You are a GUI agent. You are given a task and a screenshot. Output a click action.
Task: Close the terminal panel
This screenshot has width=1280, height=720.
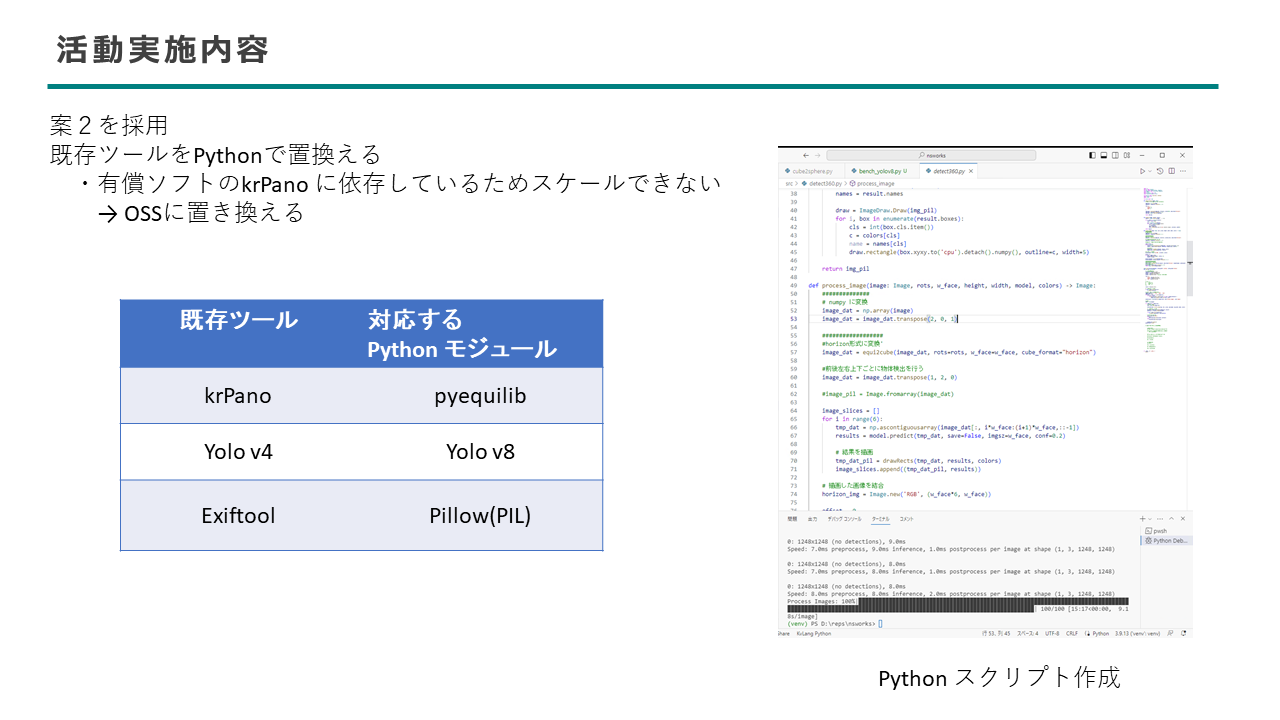pyautogui.click(x=1183, y=519)
